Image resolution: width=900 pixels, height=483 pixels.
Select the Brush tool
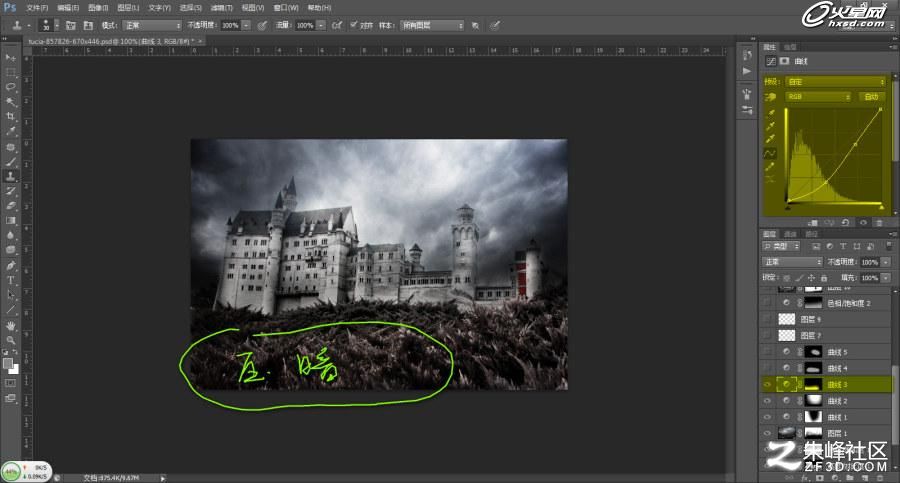(10, 162)
